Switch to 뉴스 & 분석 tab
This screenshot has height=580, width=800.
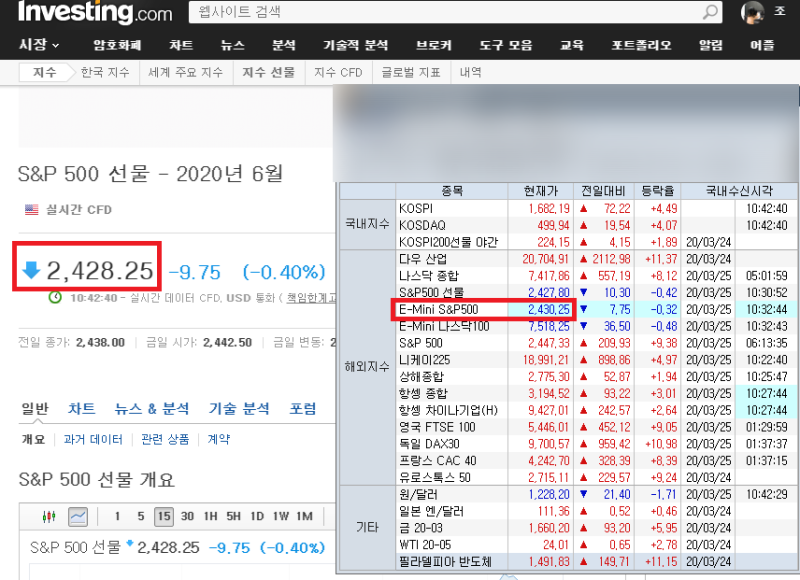[x=152, y=409]
